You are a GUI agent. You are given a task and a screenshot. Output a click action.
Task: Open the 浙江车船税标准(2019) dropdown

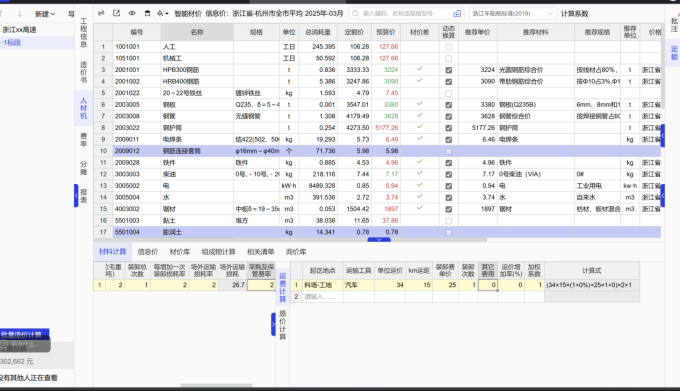512,14
